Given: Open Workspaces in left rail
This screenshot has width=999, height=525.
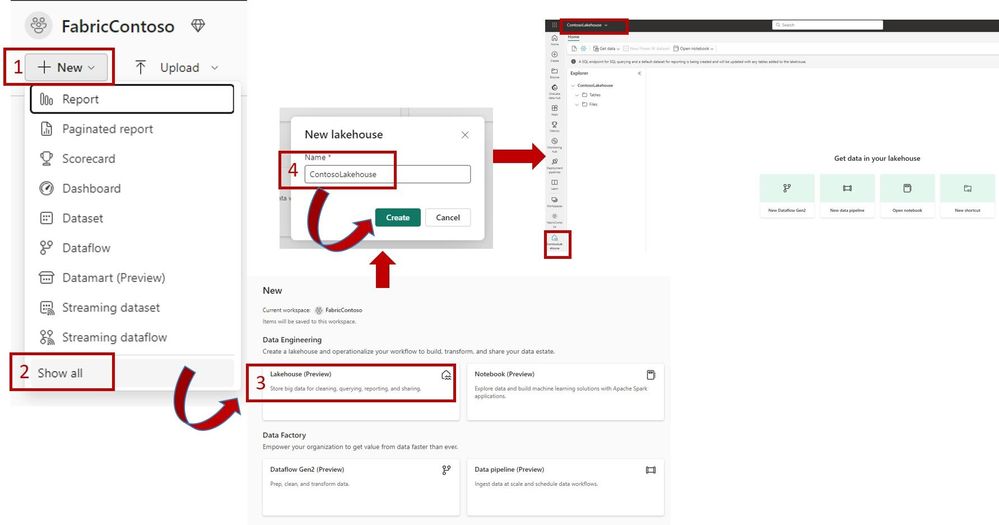Looking at the screenshot, I should click(554, 202).
